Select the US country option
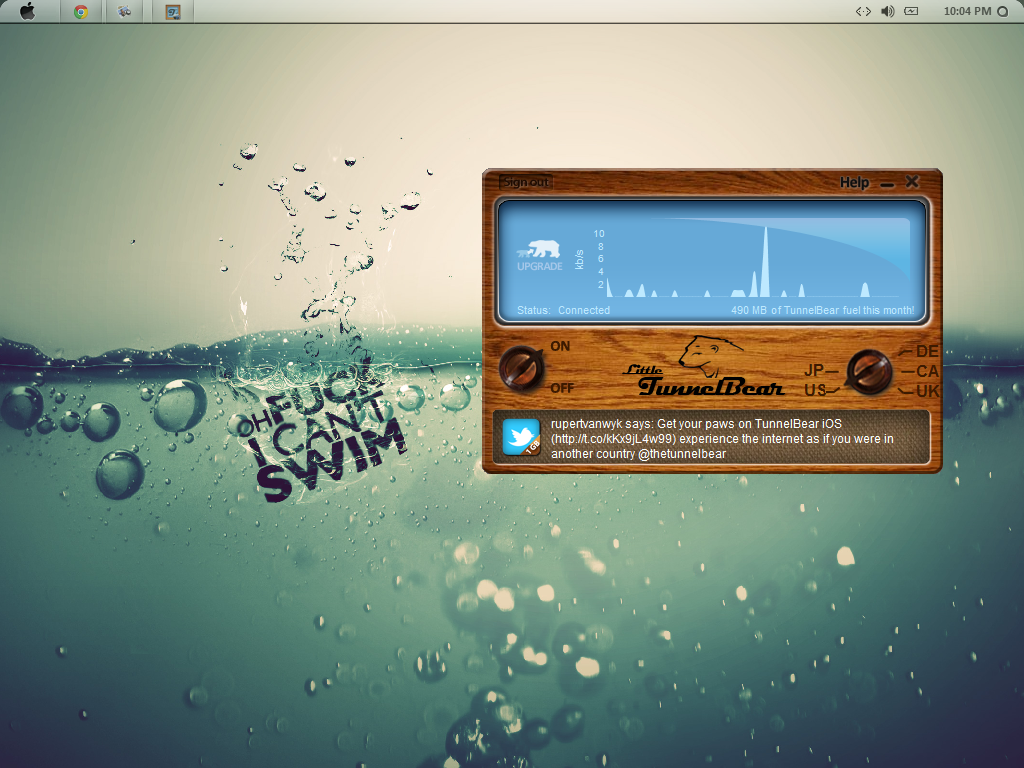 tap(815, 390)
